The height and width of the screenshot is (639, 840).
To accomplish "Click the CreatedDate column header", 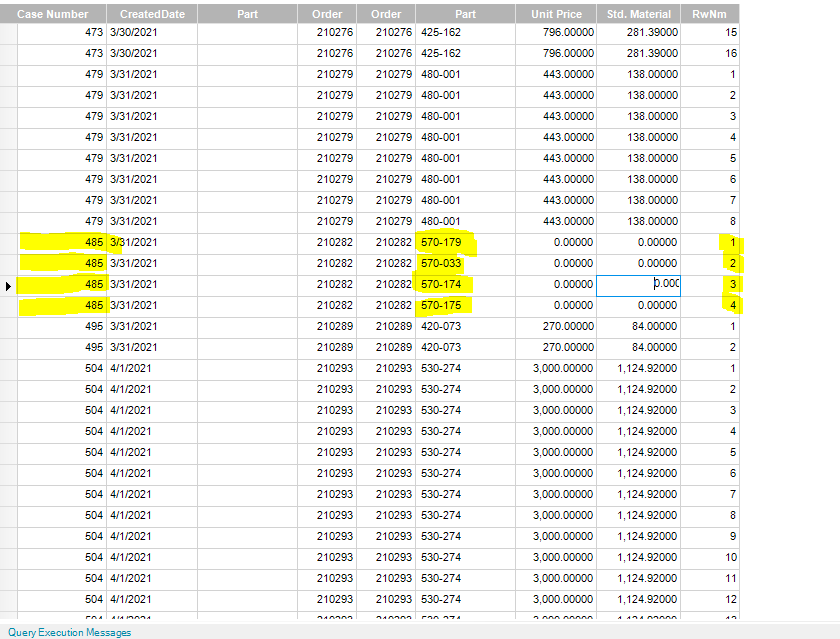I will click(x=152, y=14).
